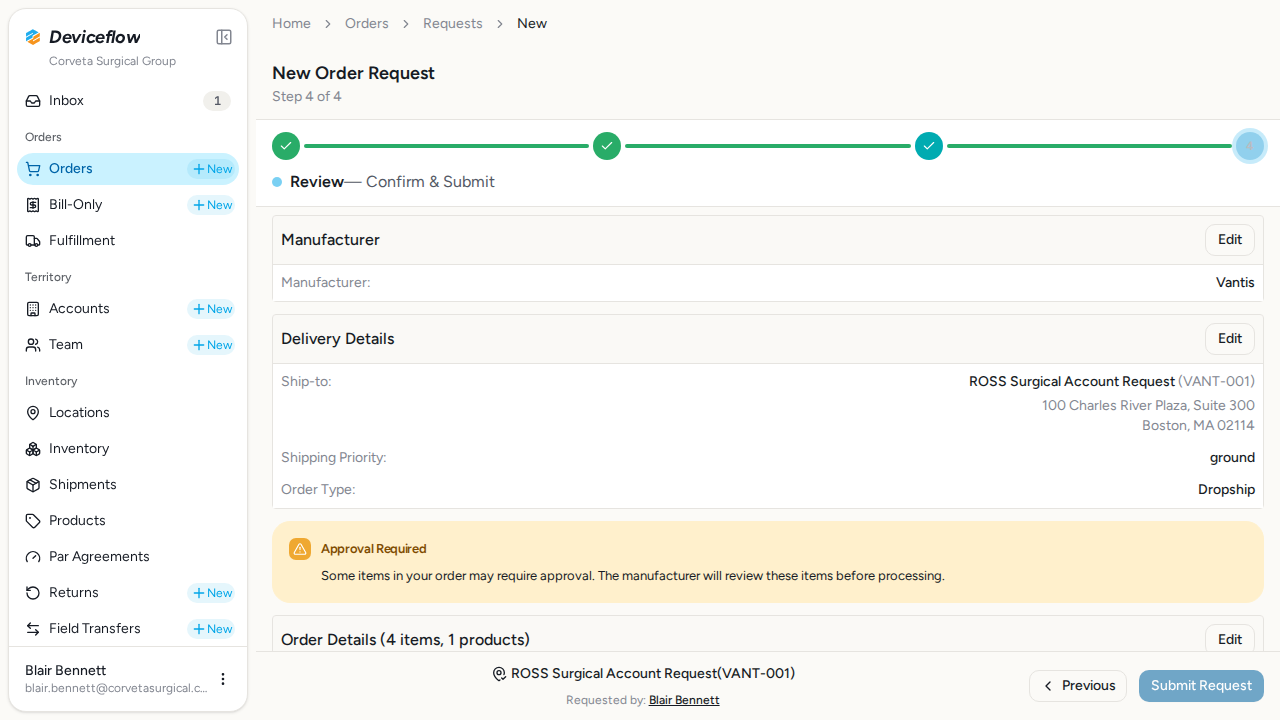Image resolution: width=1280 pixels, height=720 pixels.
Task: Go to Home breadcrumb
Action: [291, 23]
